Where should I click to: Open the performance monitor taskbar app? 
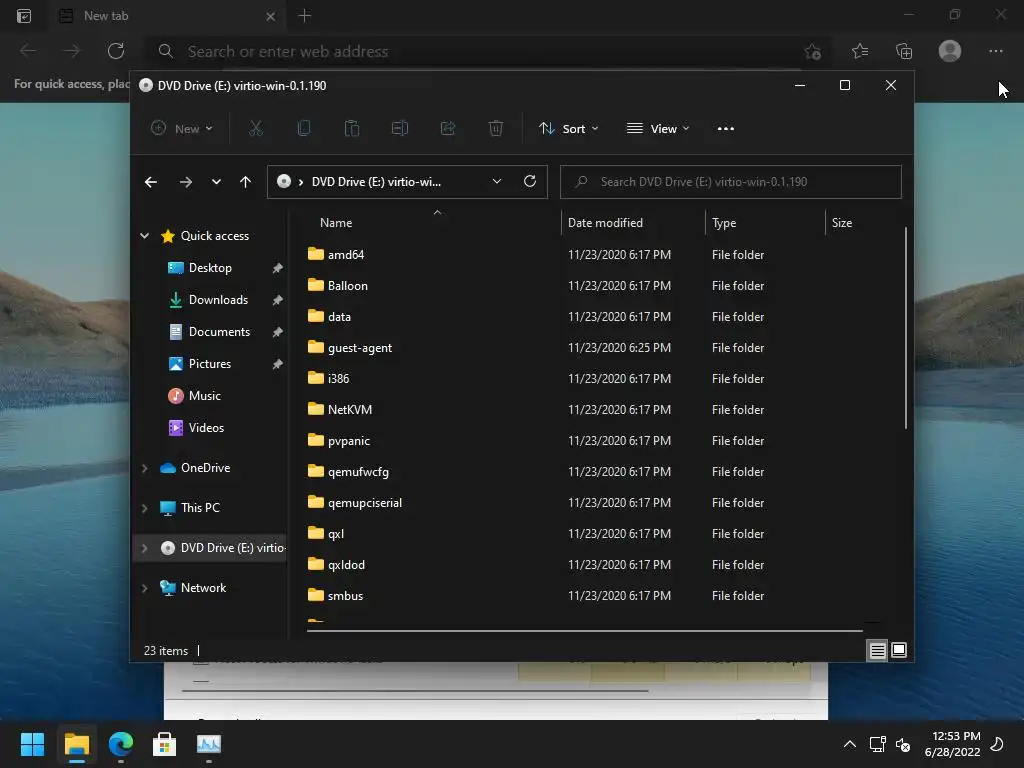tap(208, 744)
